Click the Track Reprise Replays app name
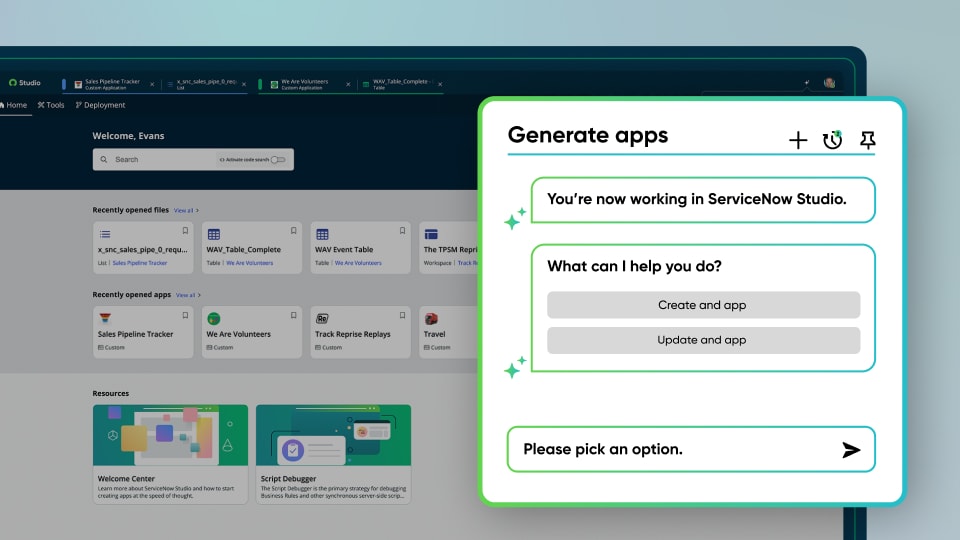 tap(353, 334)
